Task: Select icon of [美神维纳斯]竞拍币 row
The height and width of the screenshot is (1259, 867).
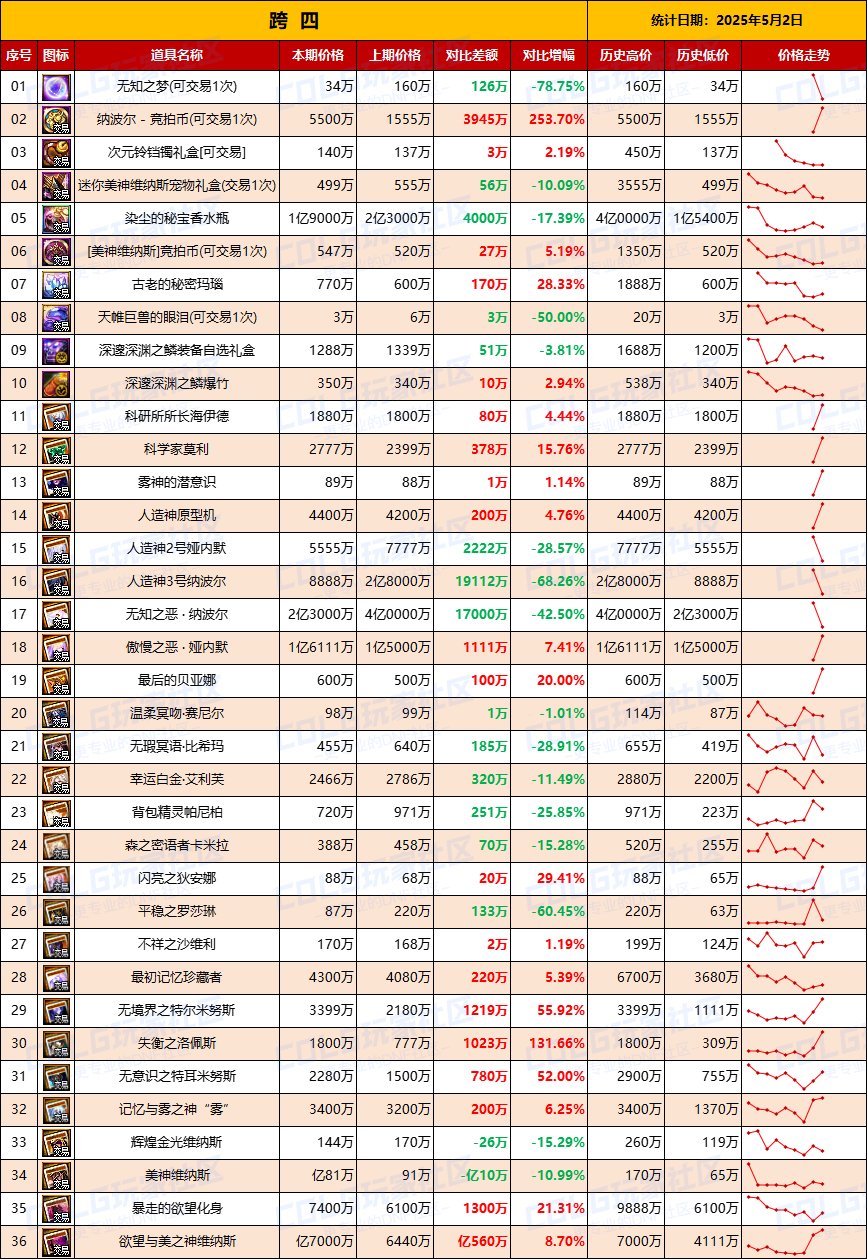Action: (x=56, y=251)
